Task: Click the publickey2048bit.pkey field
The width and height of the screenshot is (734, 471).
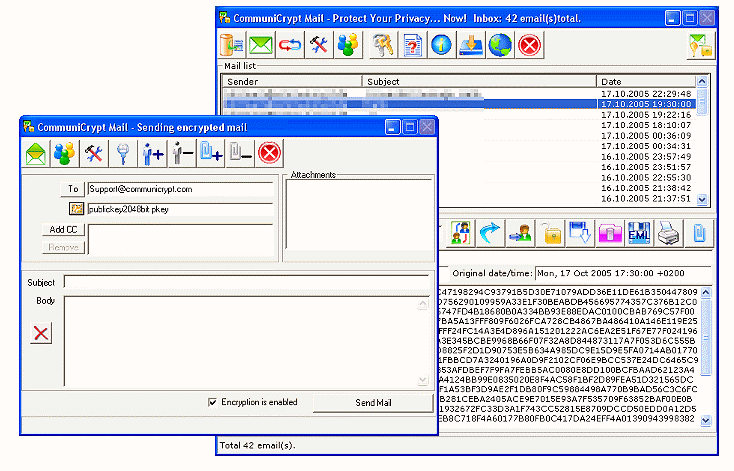Action: [180, 209]
